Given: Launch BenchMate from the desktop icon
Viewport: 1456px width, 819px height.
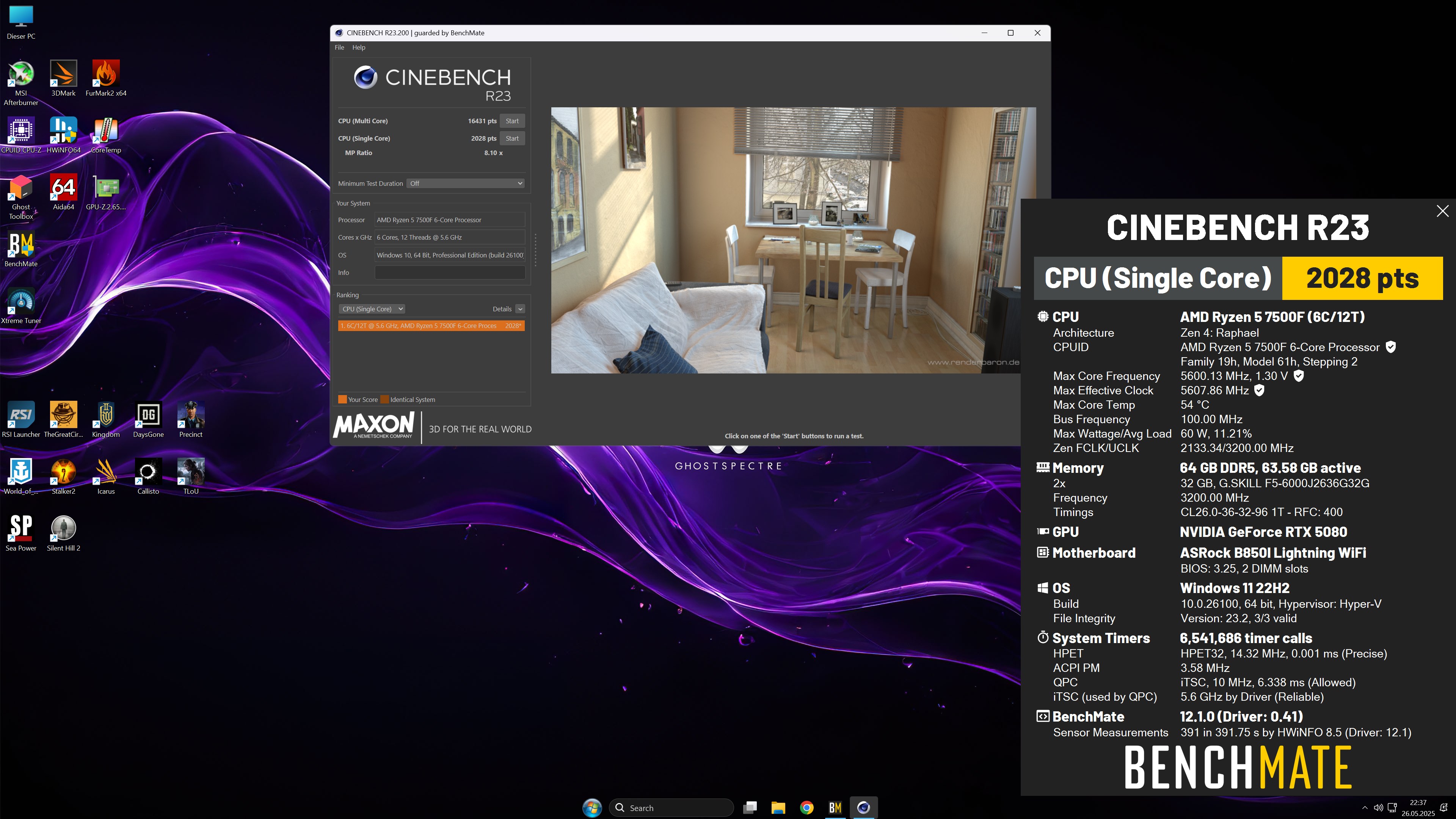Looking at the screenshot, I should coord(21,249).
